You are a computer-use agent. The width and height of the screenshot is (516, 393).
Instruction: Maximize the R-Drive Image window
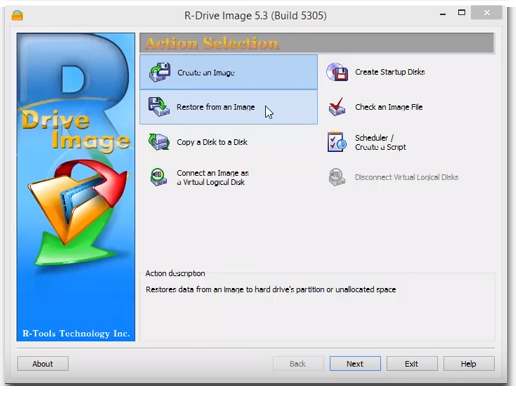point(462,13)
